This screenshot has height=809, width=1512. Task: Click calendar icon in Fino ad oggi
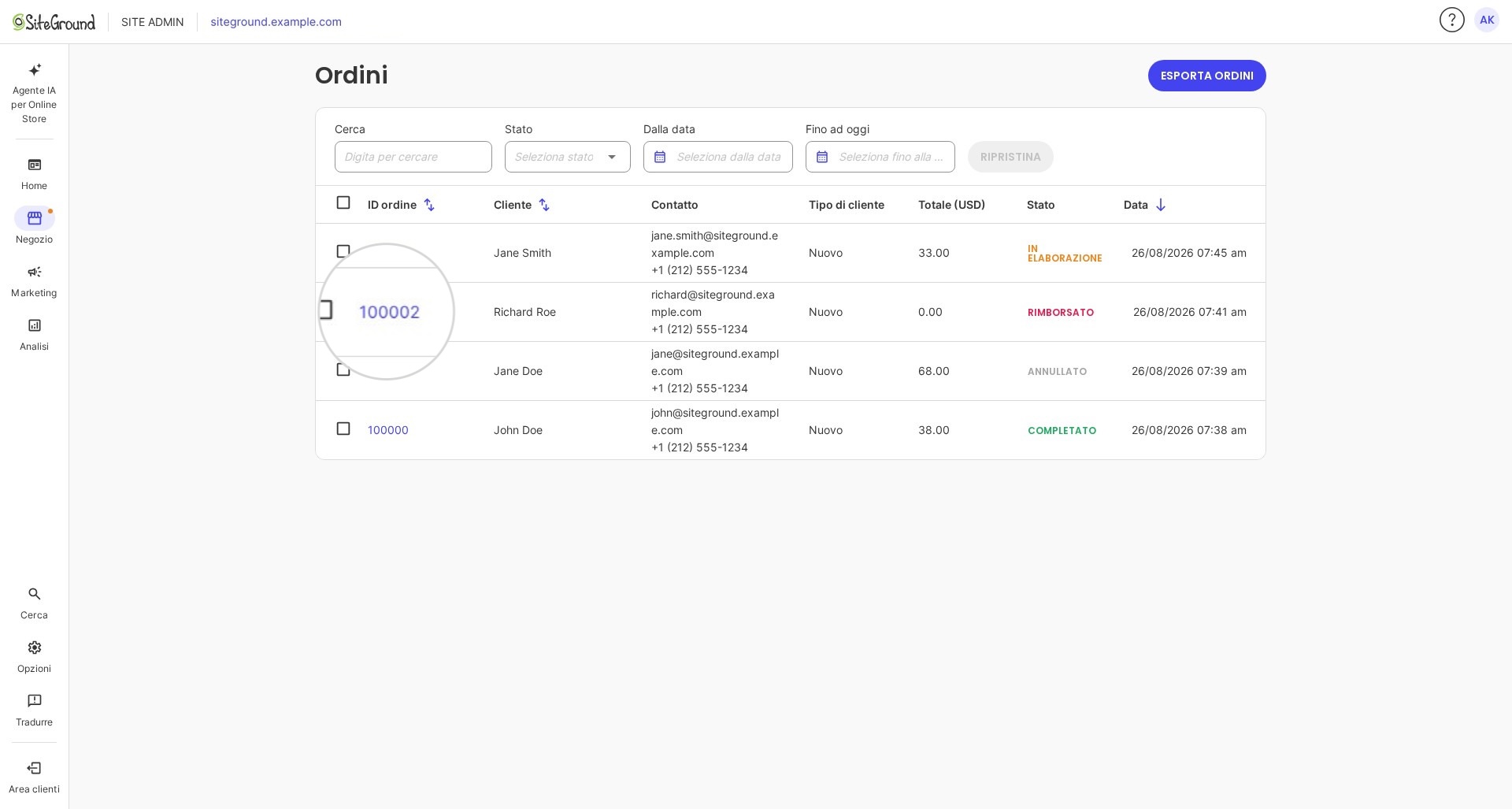pyautogui.click(x=822, y=157)
